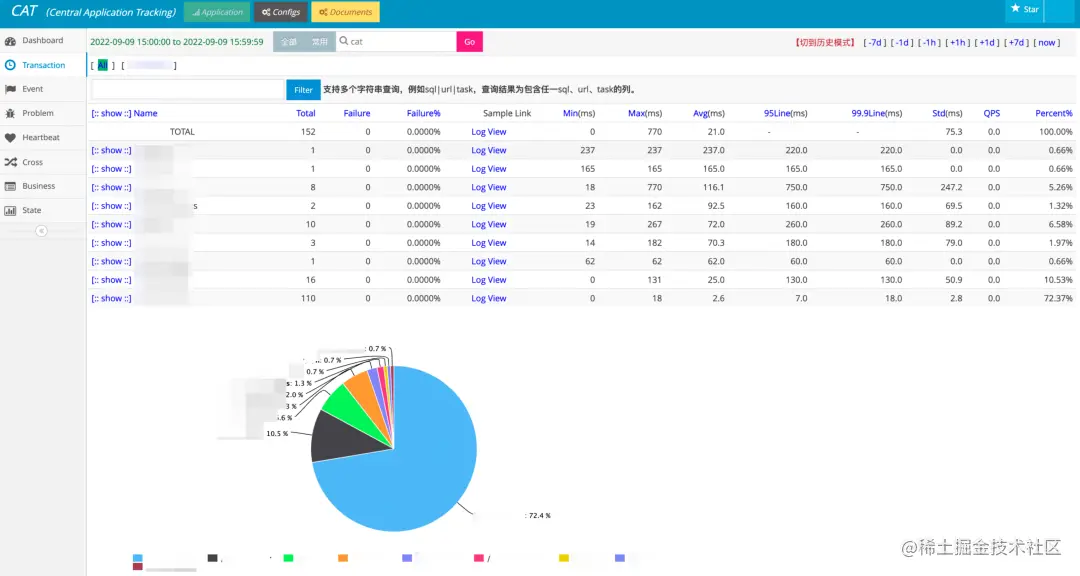Open the Application tab
Viewport: 1080px width, 576px height.
click(x=217, y=12)
